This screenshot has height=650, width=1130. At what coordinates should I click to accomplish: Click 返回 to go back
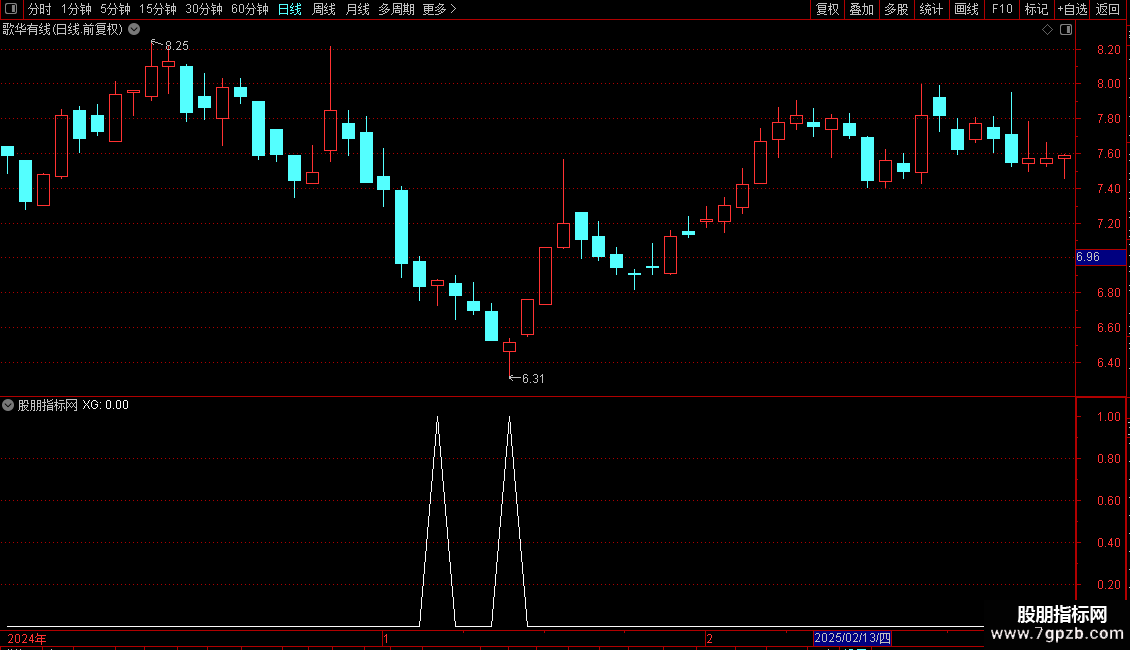[x=1108, y=9]
